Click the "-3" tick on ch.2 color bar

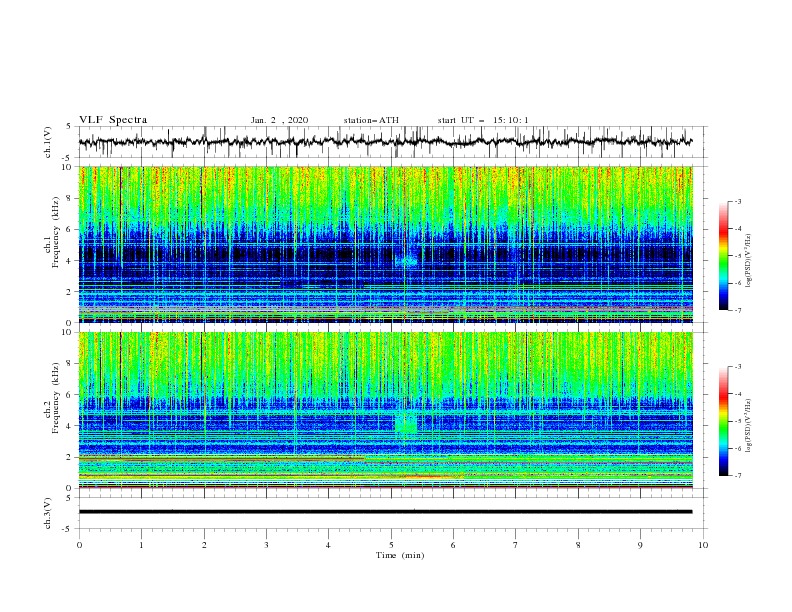coord(737,367)
